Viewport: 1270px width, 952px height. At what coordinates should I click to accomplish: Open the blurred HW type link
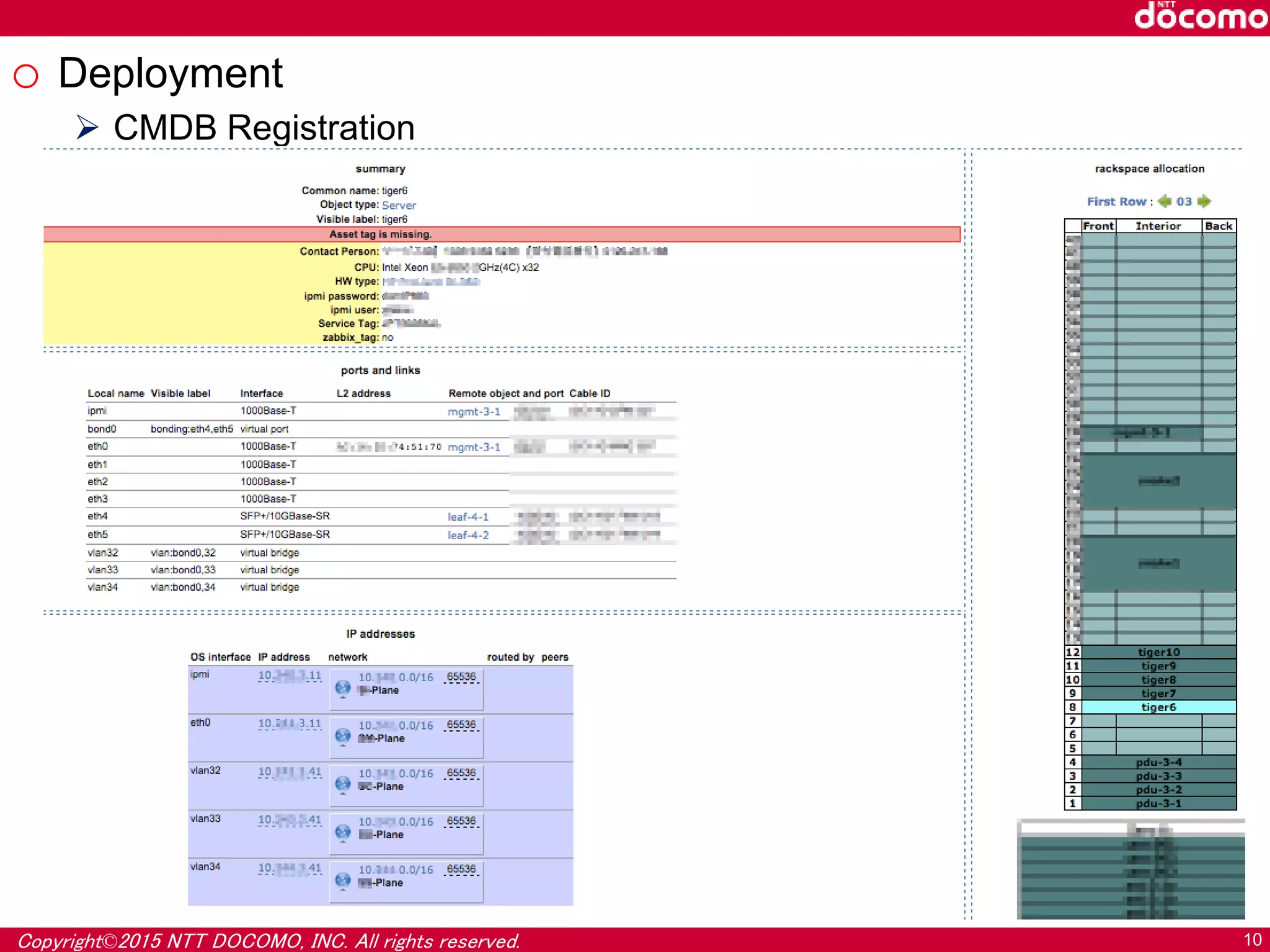pyautogui.click(x=431, y=281)
